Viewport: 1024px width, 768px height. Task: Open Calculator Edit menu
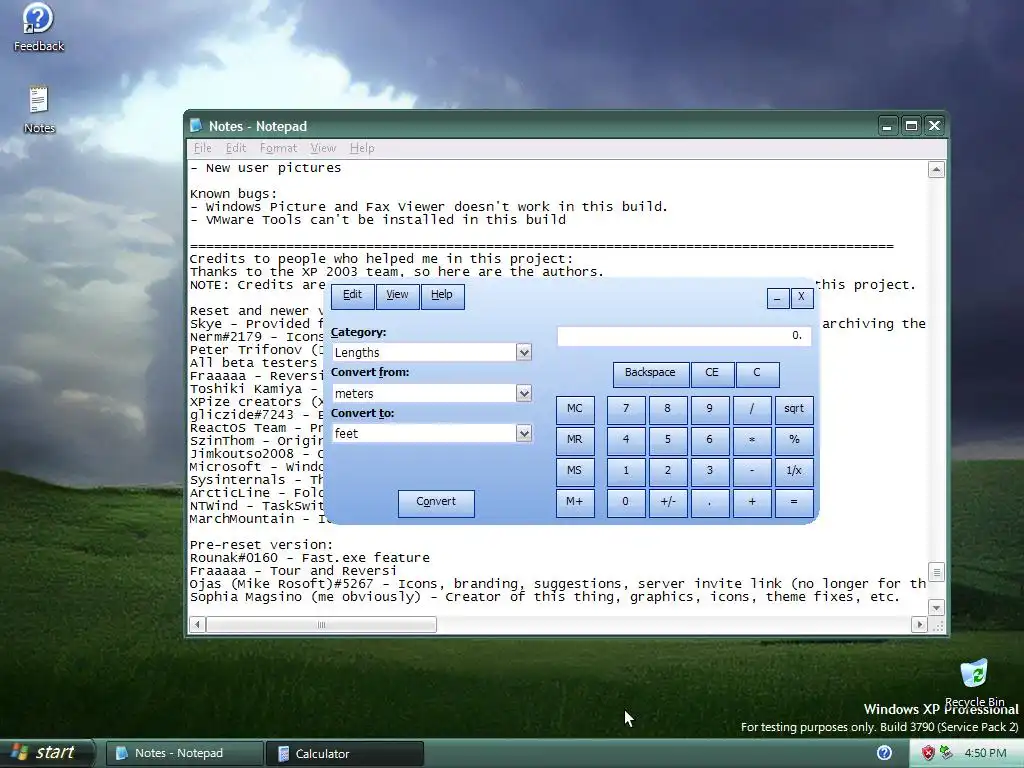[x=353, y=296]
